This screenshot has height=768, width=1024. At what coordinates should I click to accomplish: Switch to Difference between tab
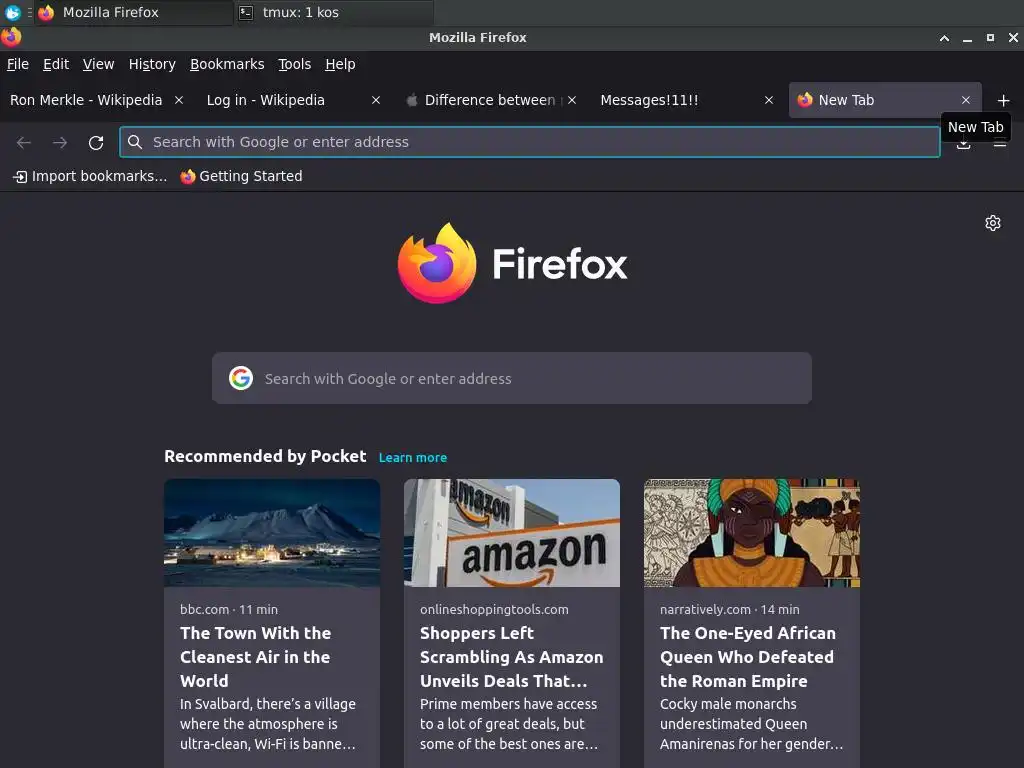490,100
